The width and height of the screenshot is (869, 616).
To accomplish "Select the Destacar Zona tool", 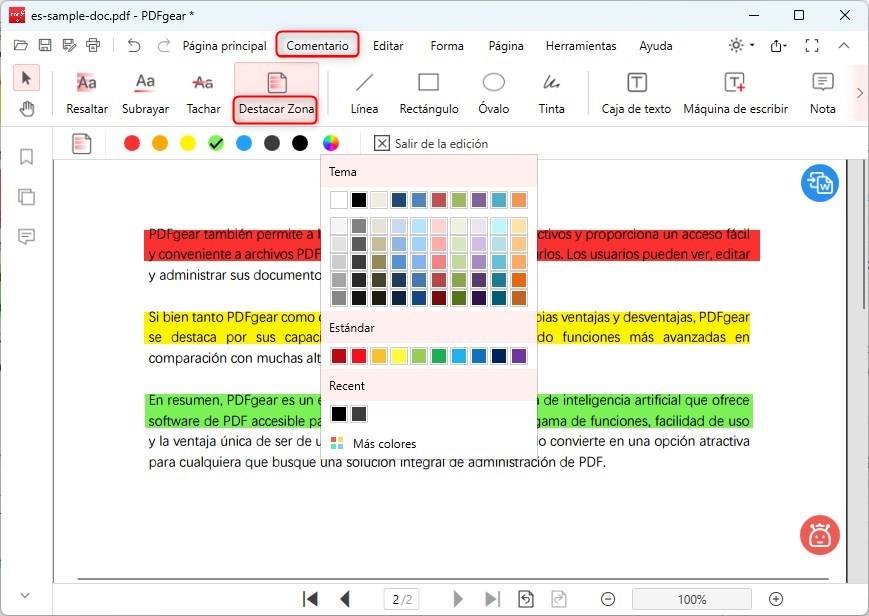I will [277, 93].
